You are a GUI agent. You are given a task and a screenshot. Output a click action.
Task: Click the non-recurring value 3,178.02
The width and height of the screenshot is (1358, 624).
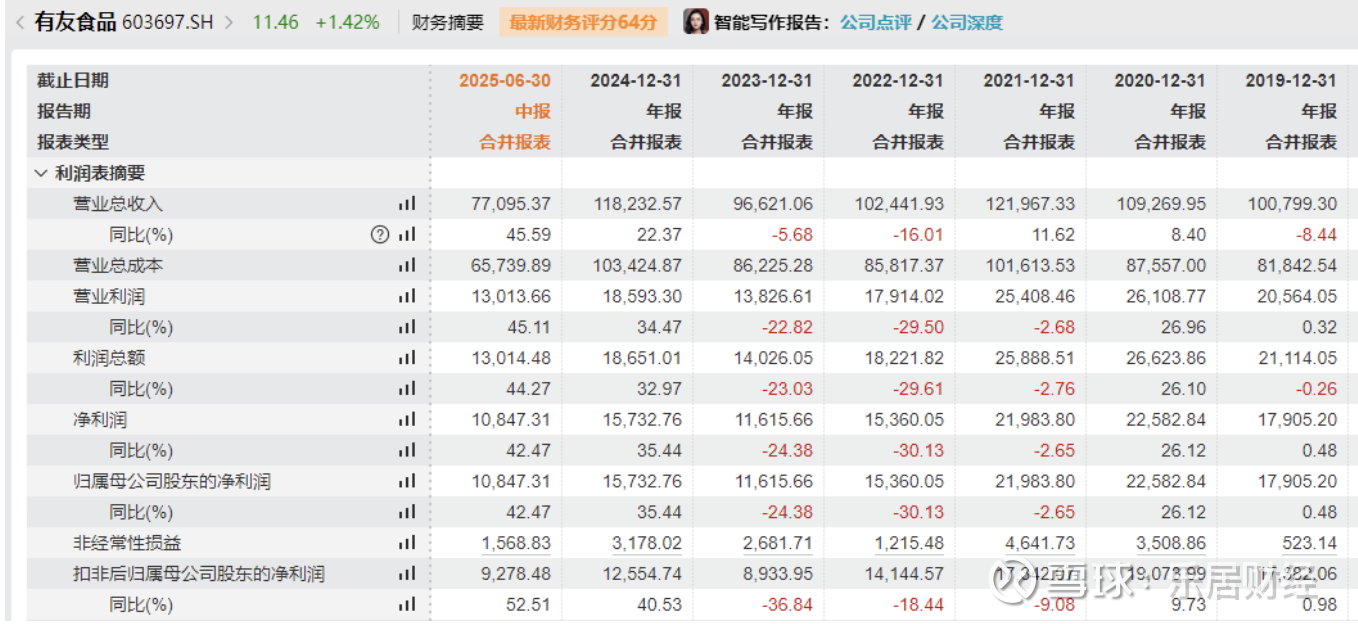647,543
